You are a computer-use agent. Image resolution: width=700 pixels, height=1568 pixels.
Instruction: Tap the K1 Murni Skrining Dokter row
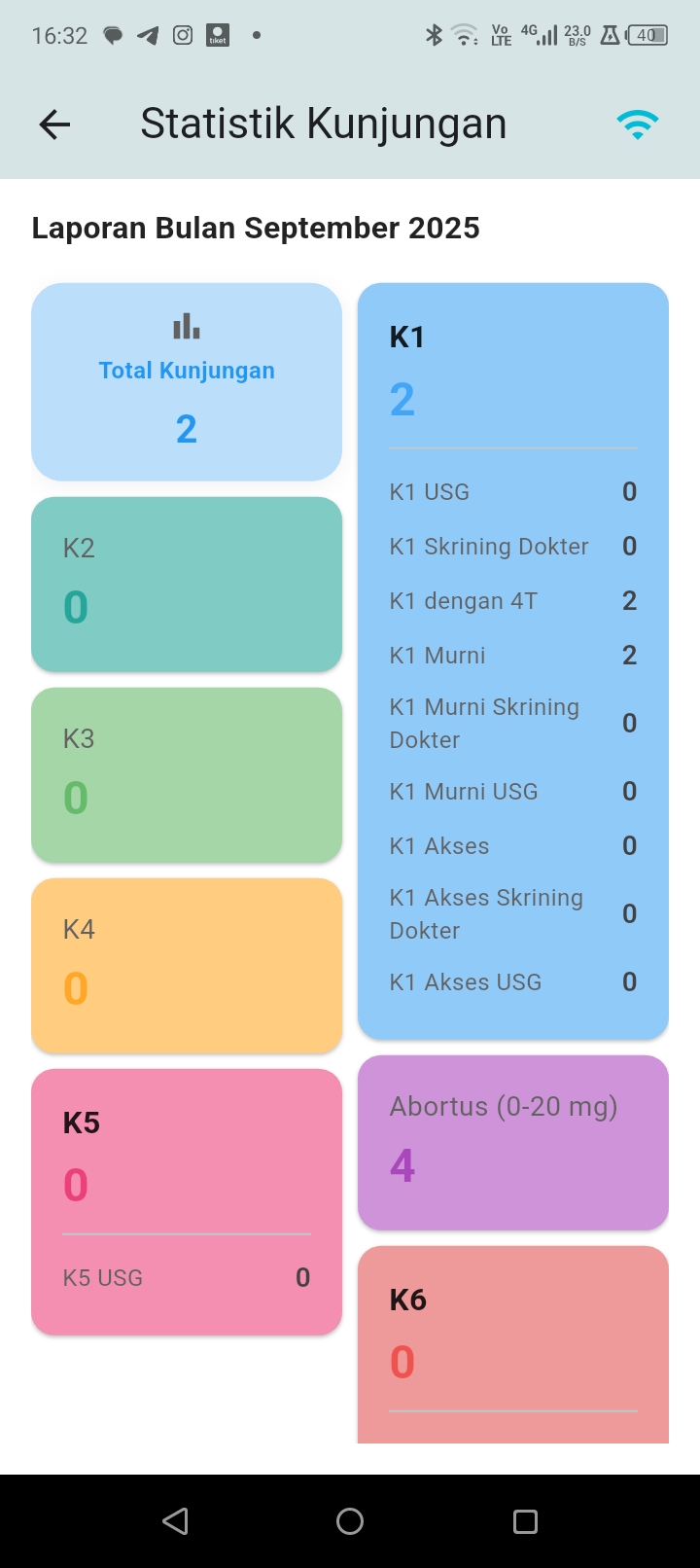click(513, 724)
